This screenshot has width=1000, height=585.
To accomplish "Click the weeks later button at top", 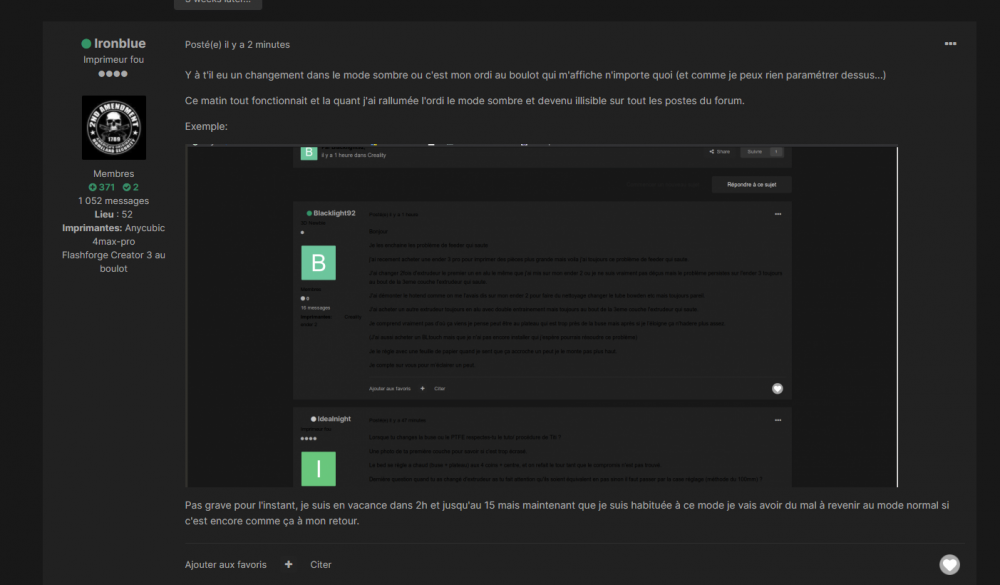I will (x=218, y=3).
